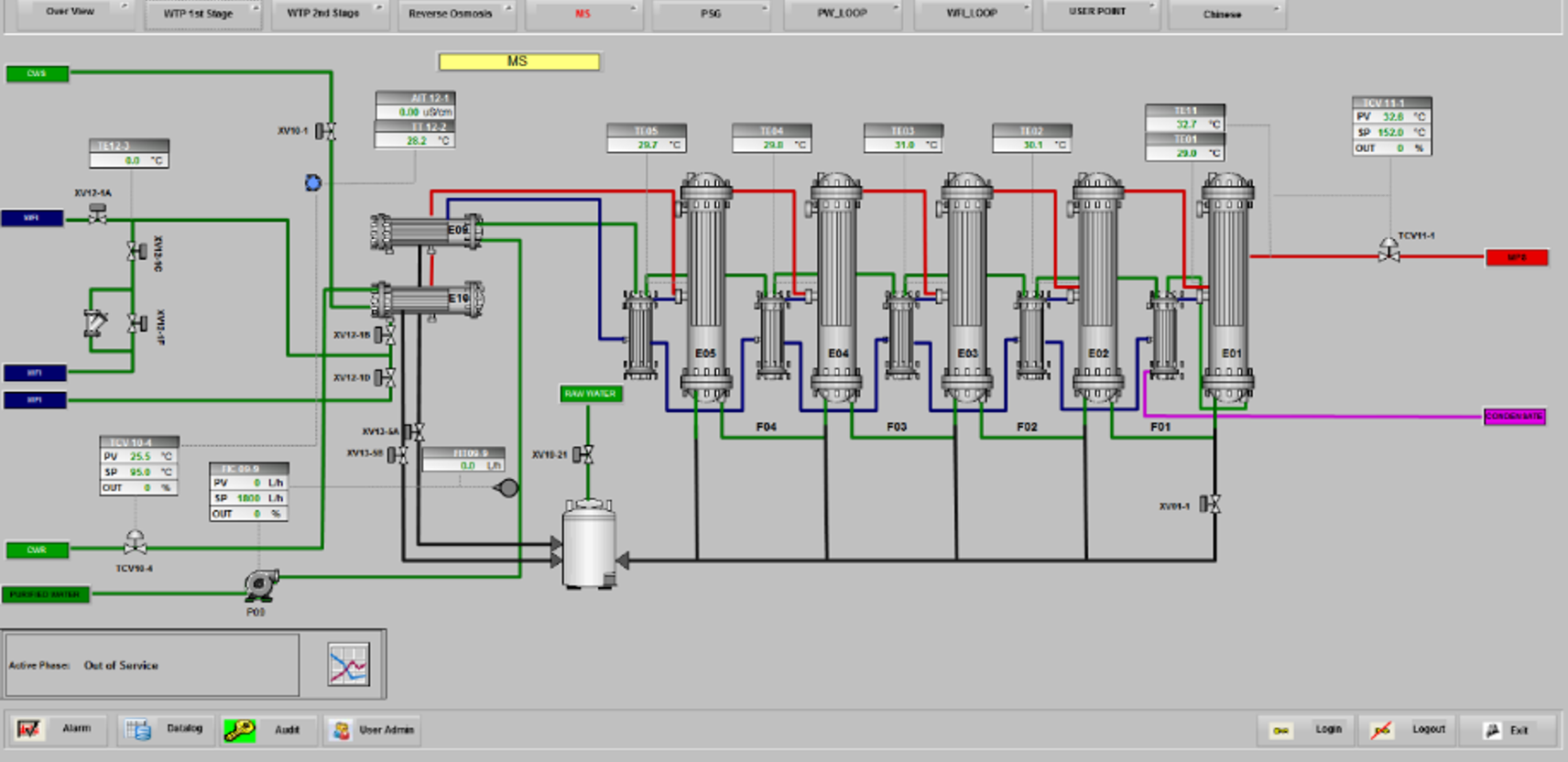The height and width of the screenshot is (762, 1568).
Task: Toggle valve XV10-21 below Raw Water
Action: [583, 454]
